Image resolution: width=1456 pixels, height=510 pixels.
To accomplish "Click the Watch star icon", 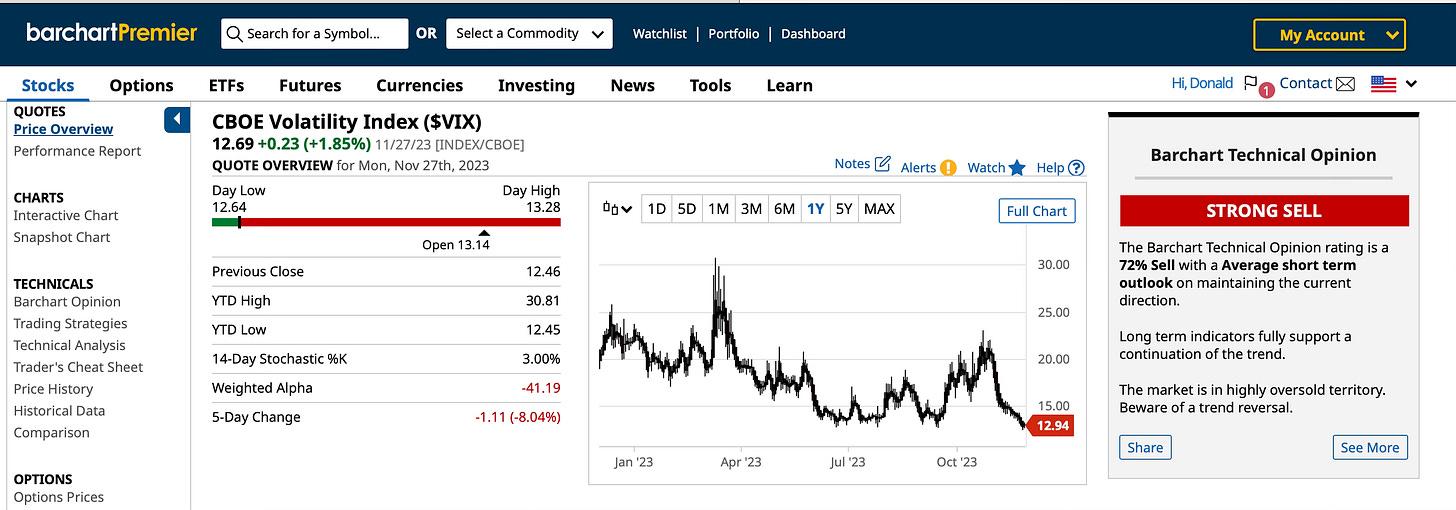I will [x=1017, y=167].
